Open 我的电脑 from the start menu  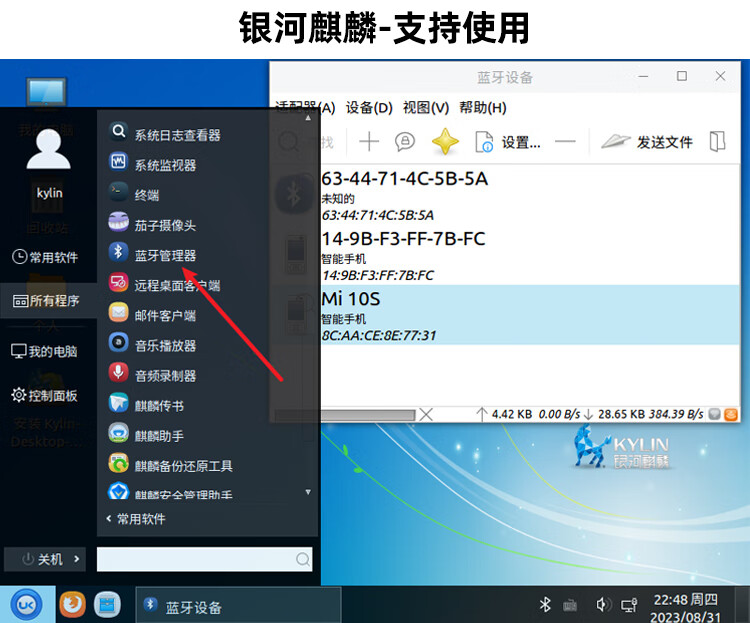pos(44,351)
